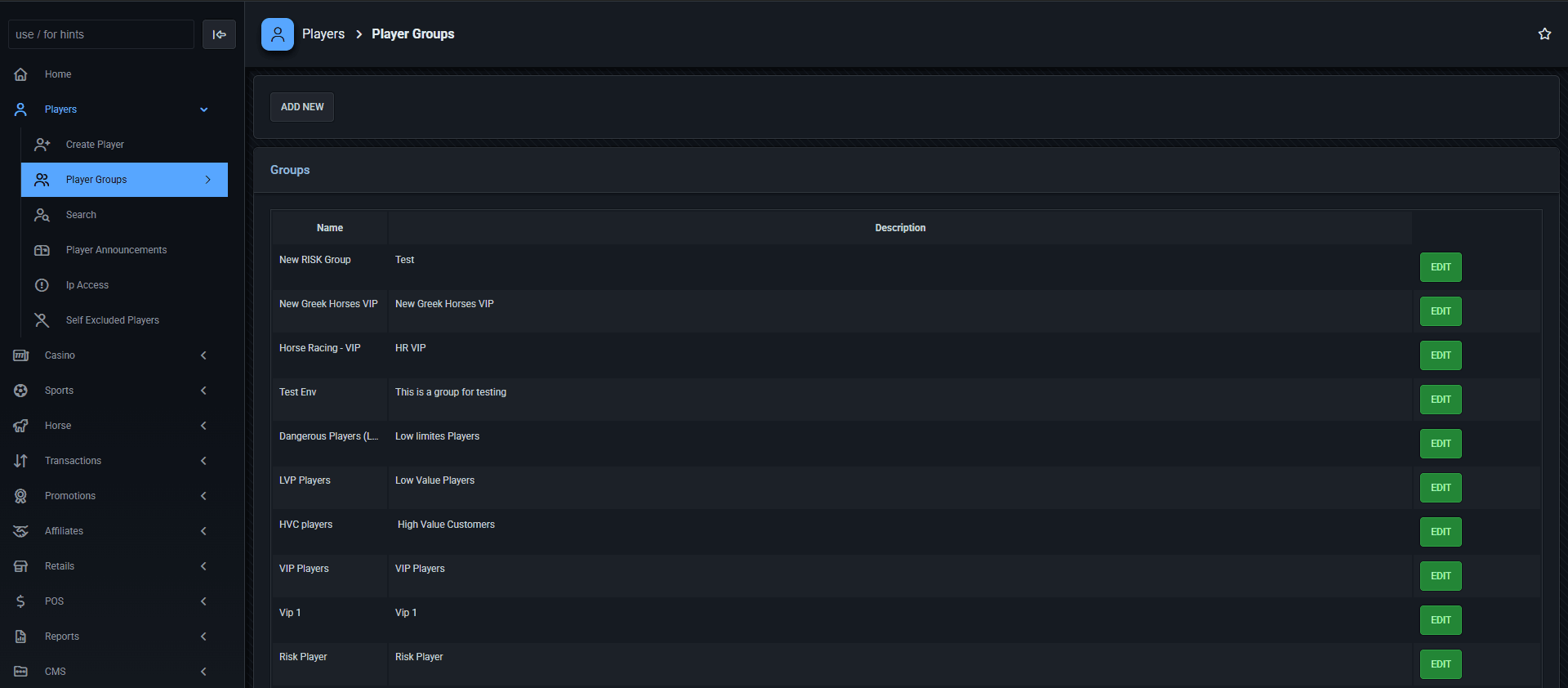Collapse the Players menu chevron
This screenshot has width=1568, height=688.
[204, 109]
